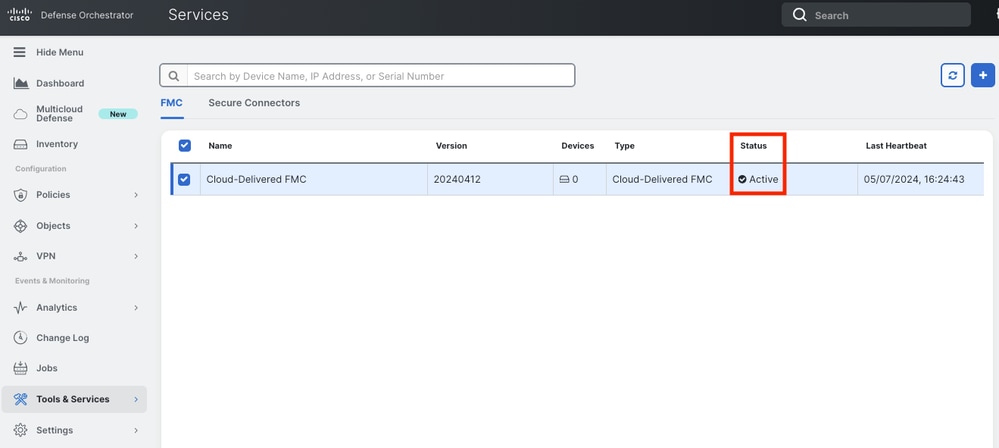Click the Objects target icon
Screen dimensions: 999x448
click(x=20, y=226)
